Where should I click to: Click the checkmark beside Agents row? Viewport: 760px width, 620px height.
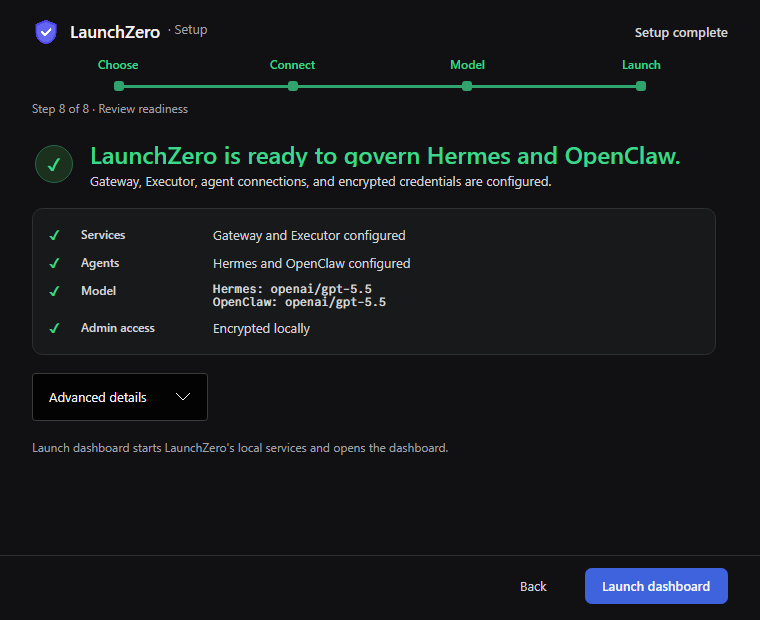pos(54,263)
